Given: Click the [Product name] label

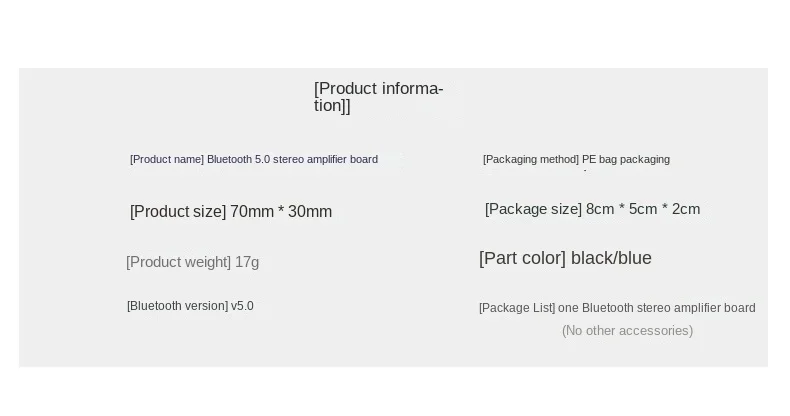Looking at the screenshot, I should [x=167, y=160].
